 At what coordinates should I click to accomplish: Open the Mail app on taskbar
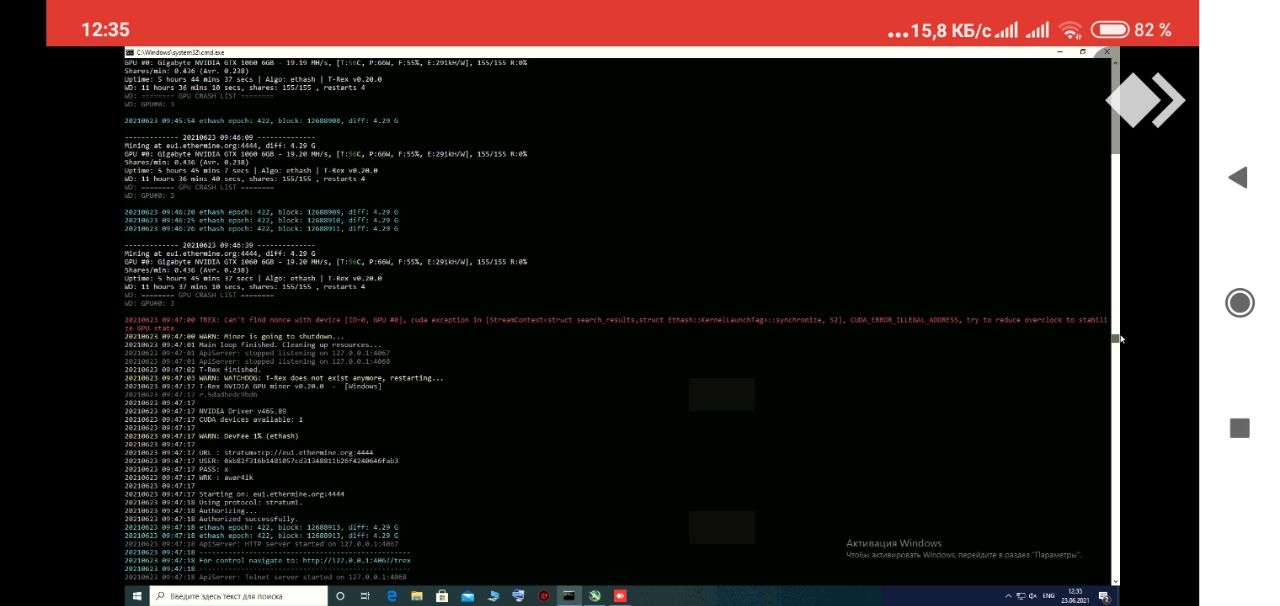click(468, 596)
